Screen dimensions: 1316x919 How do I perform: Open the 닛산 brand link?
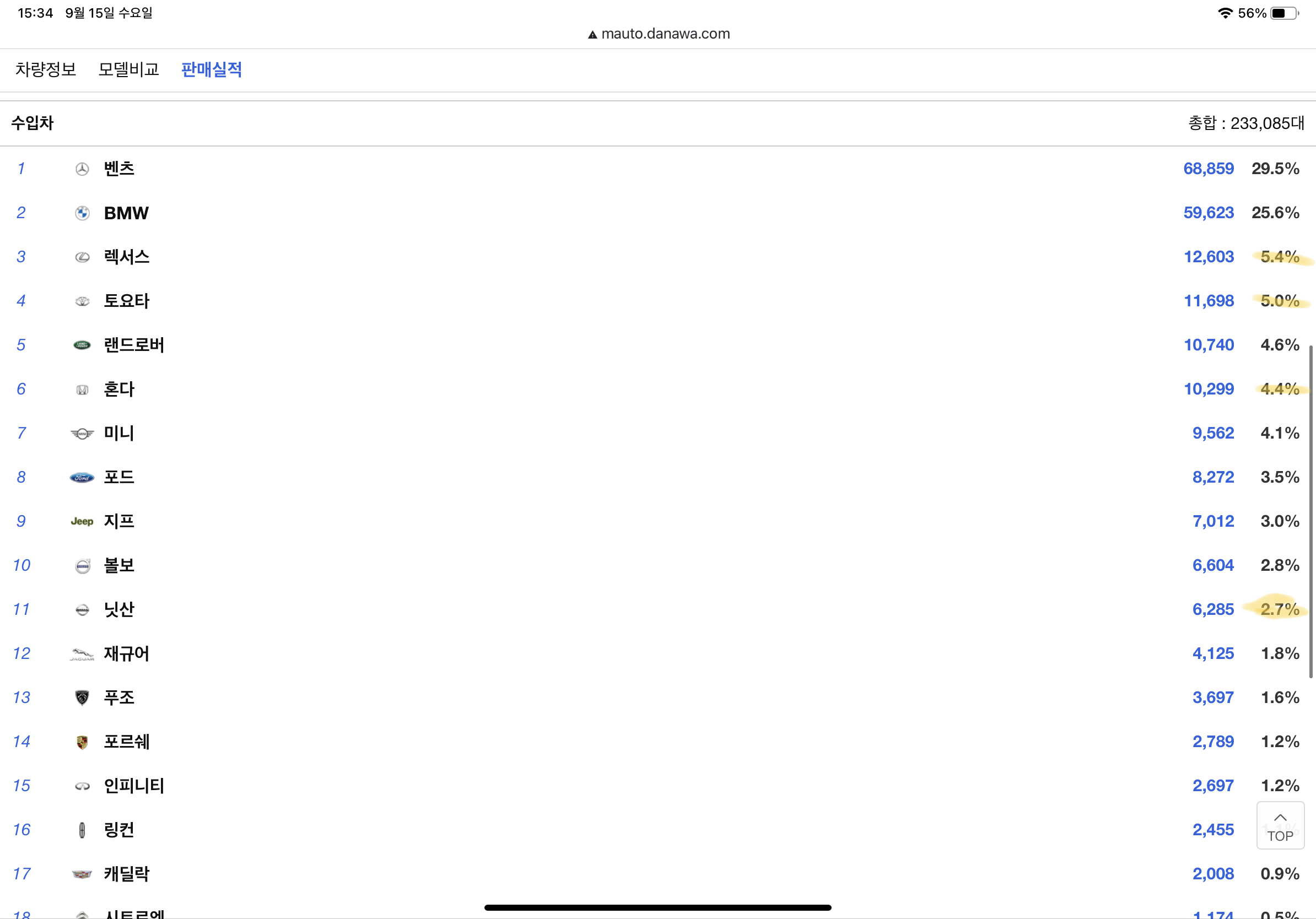pos(118,609)
